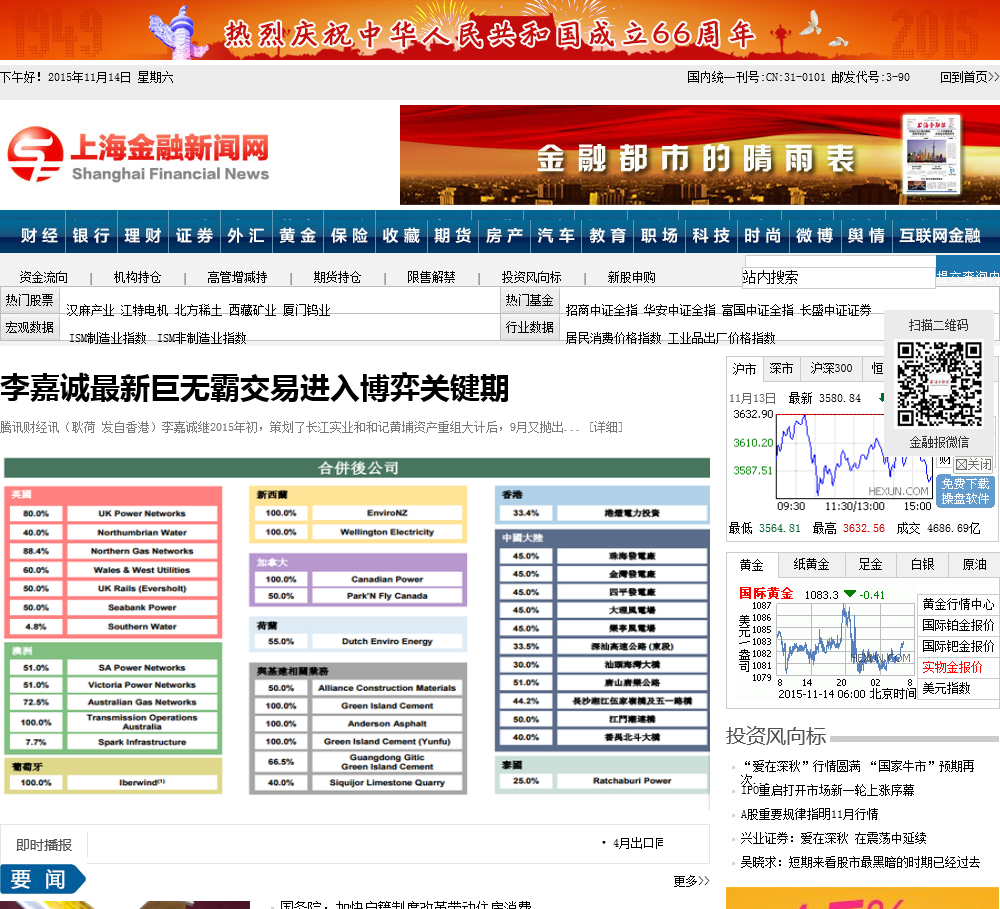The image size is (1000, 909).
Task: Click the 资金流向 sub-navigation link
Action: tap(43, 277)
